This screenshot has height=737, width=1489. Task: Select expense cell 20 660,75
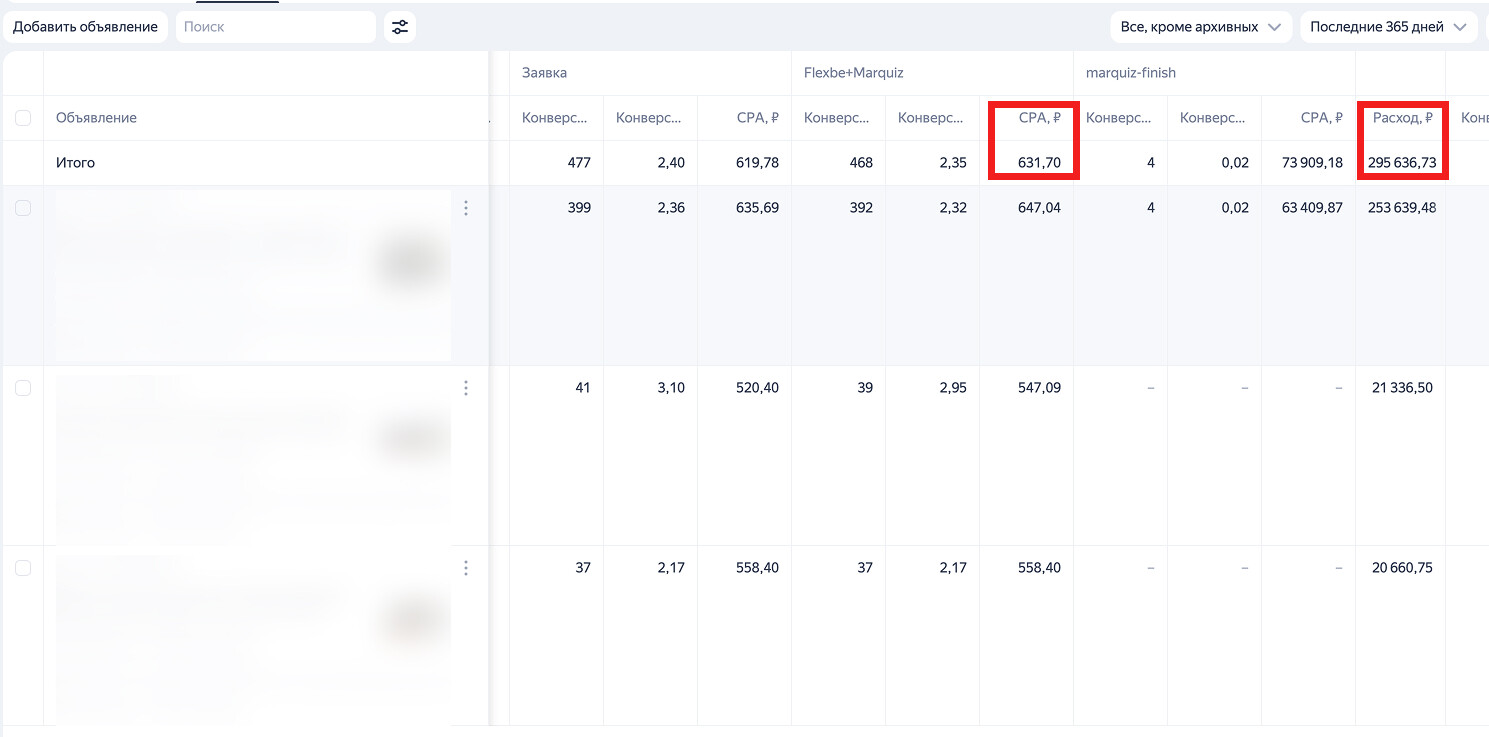click(x=1402, y=568)
